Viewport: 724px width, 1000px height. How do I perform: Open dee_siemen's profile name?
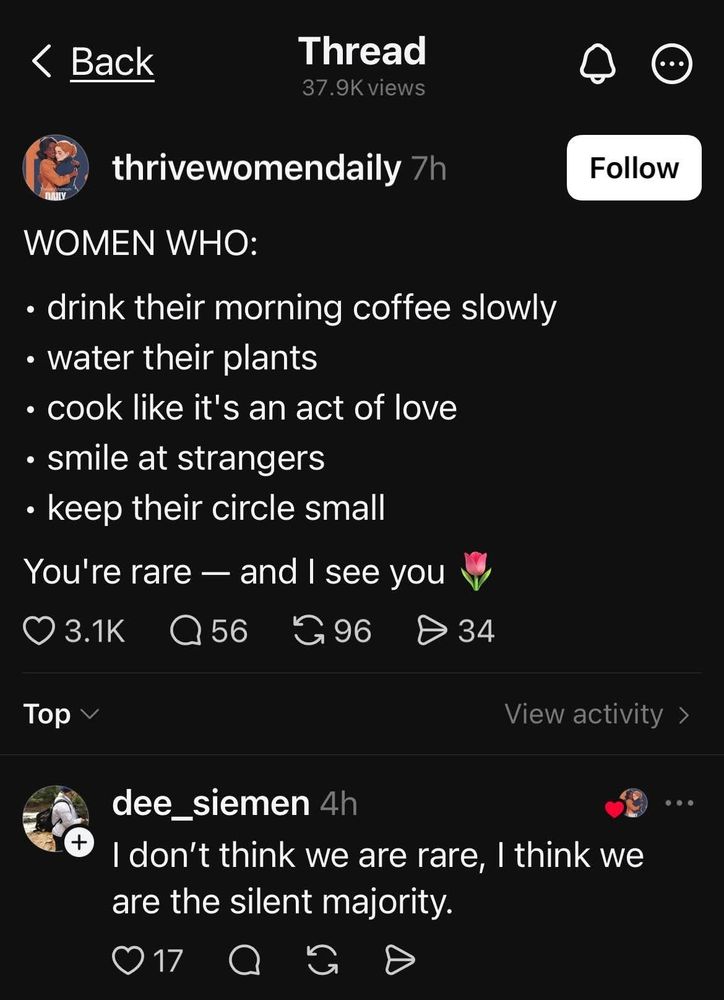tap(211, 803)
